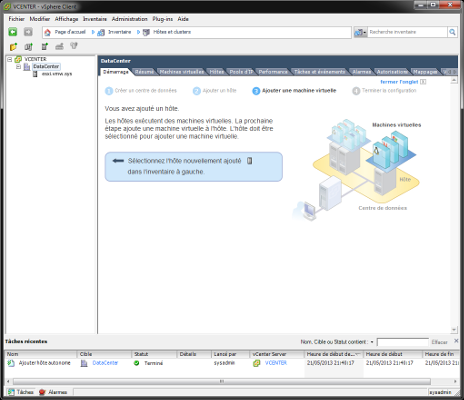Click the VCENTER link in tasks
The height and width of the screenshot is (400, 464).
tap(276, 363)
